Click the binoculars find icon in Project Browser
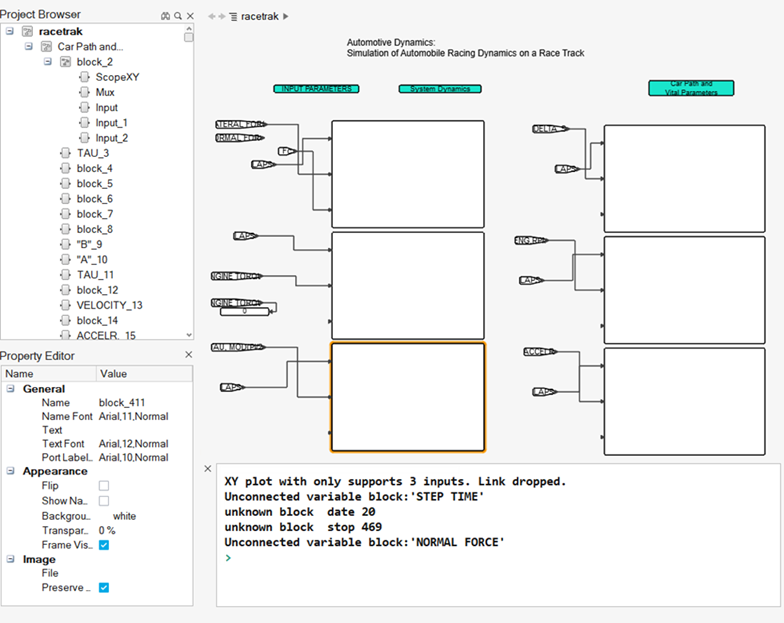Viewport: 784px width, 623px height. point(165,16)
